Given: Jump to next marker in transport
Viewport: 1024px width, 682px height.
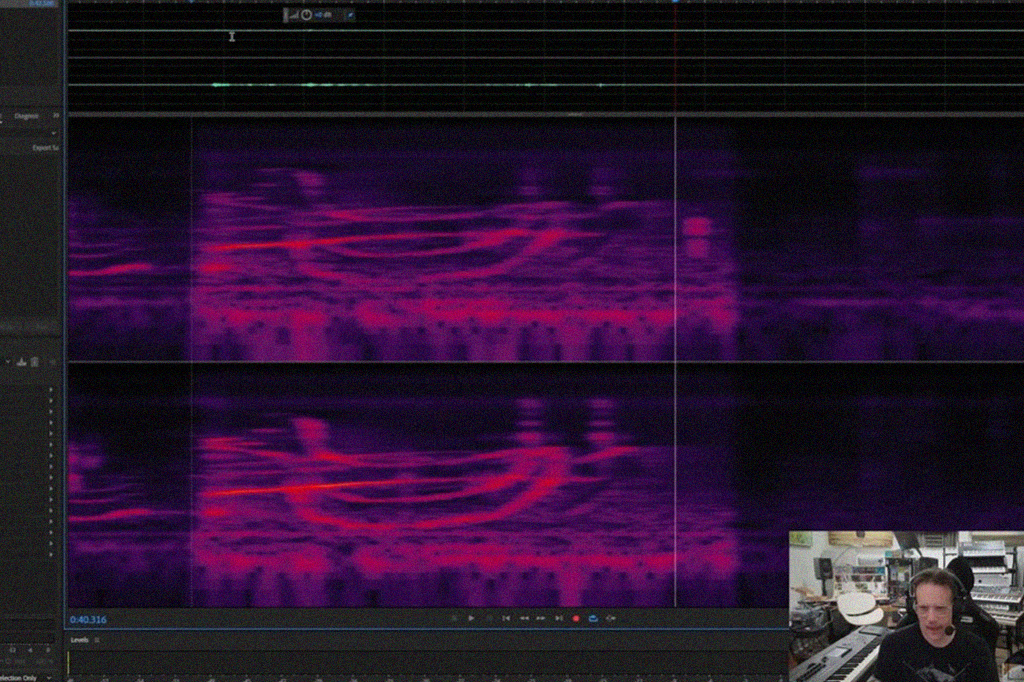Looking at the screenshot, I should click(x=558, y=619).
